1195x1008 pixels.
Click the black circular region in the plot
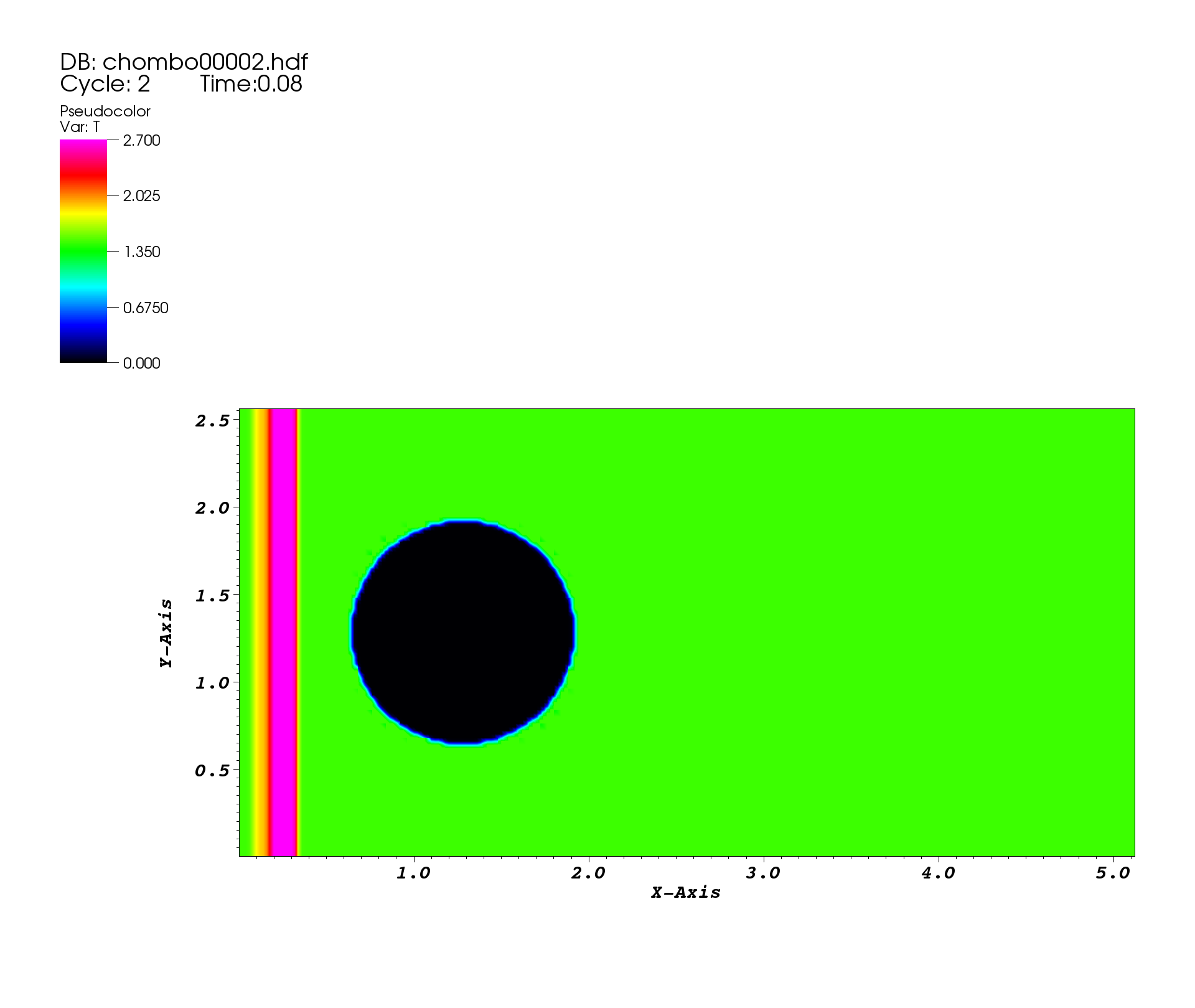coord(463,632)
